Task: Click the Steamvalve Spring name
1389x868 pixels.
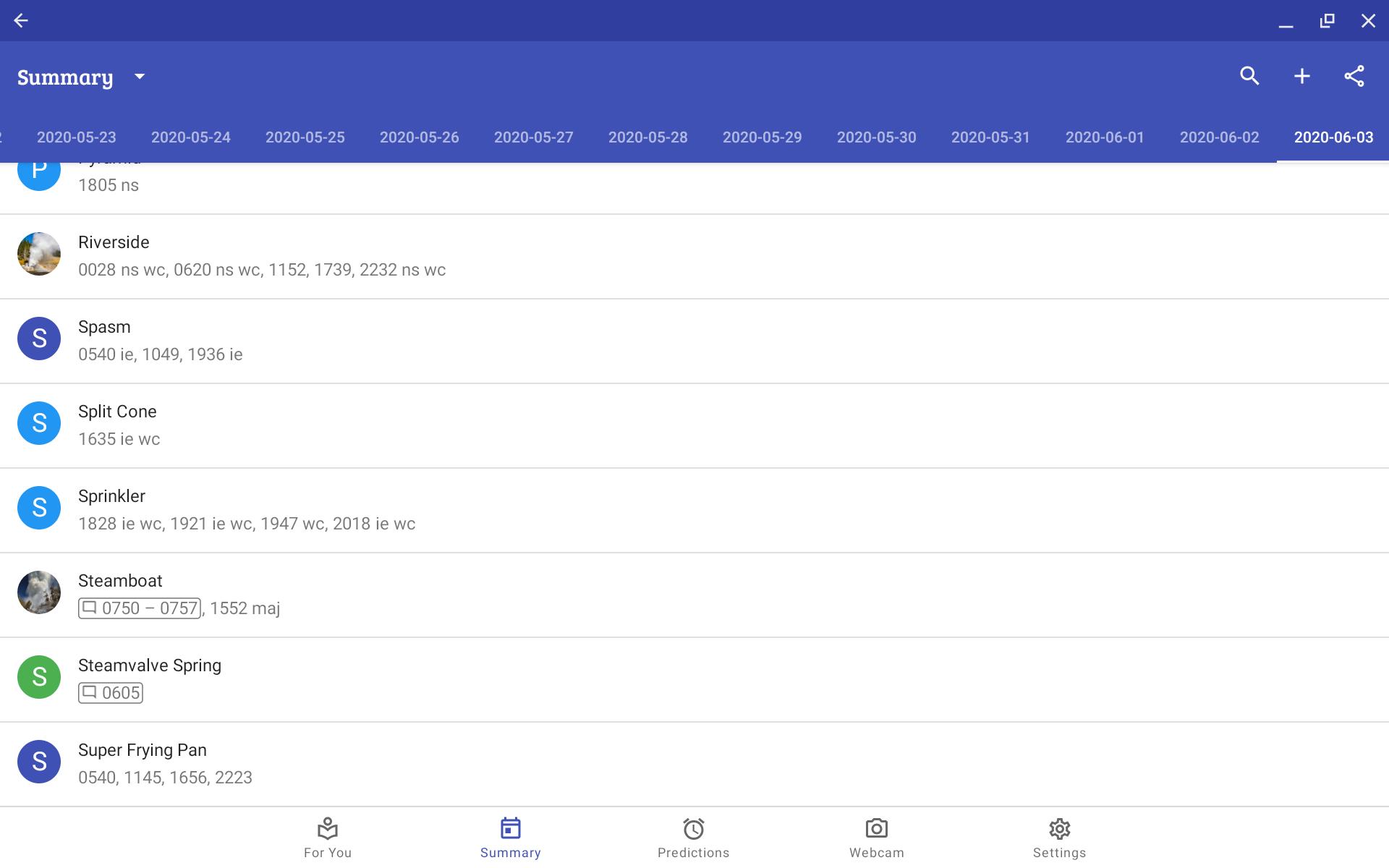Action: [150, 665]
